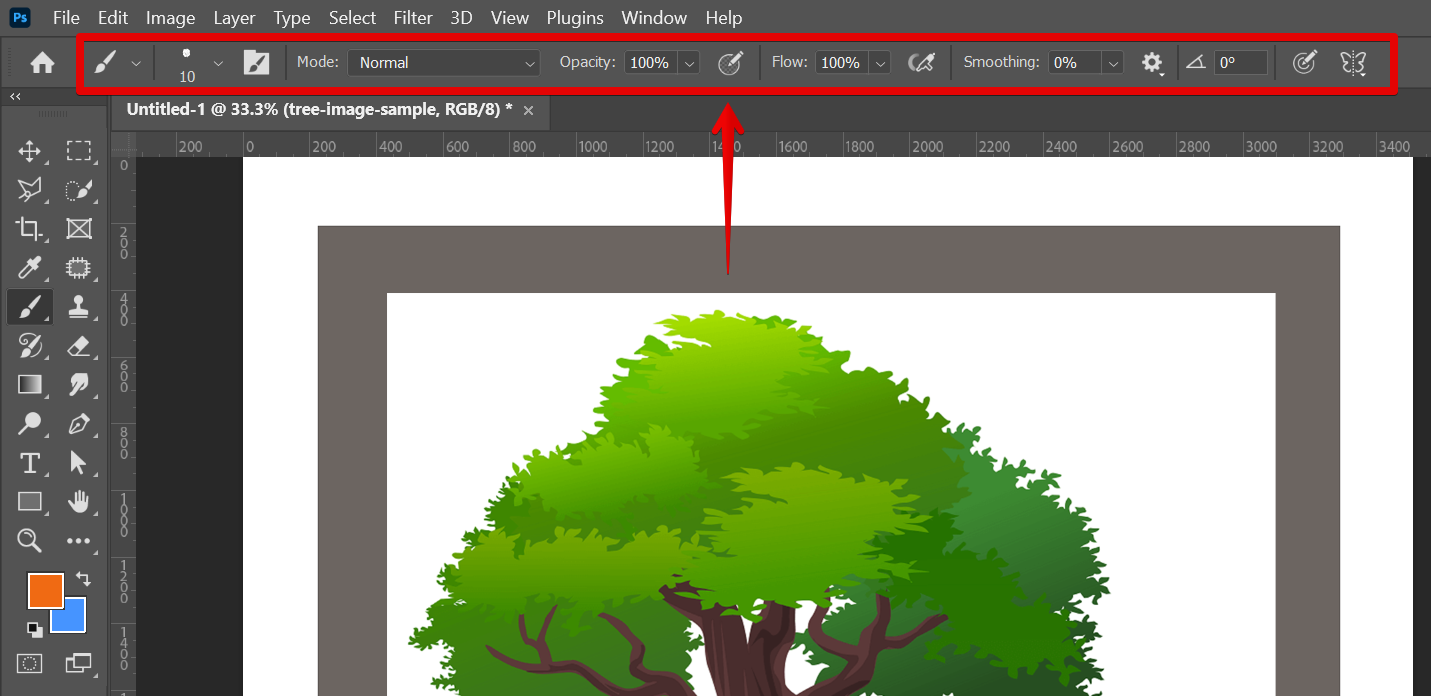Select the Move tool
This screenshot has width=1431, height=696.
[x=30, y=151]
